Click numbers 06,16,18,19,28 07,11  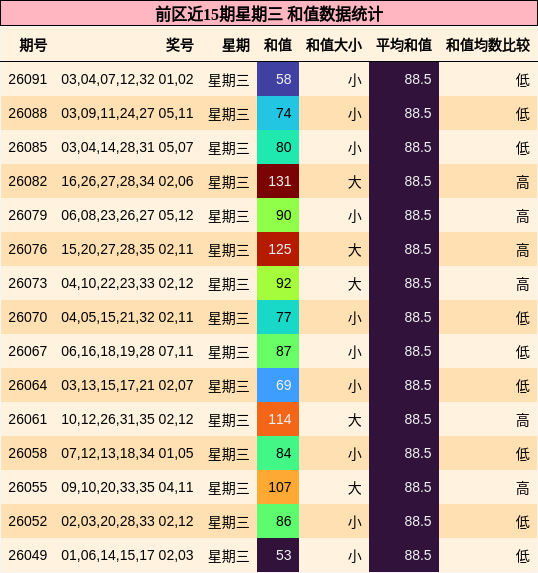(127, 351)
